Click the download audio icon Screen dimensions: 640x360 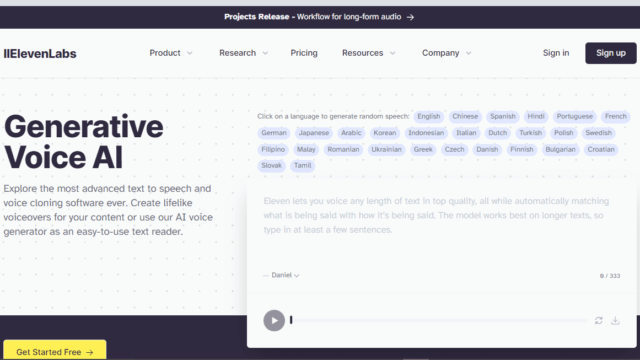click(615, 321)
